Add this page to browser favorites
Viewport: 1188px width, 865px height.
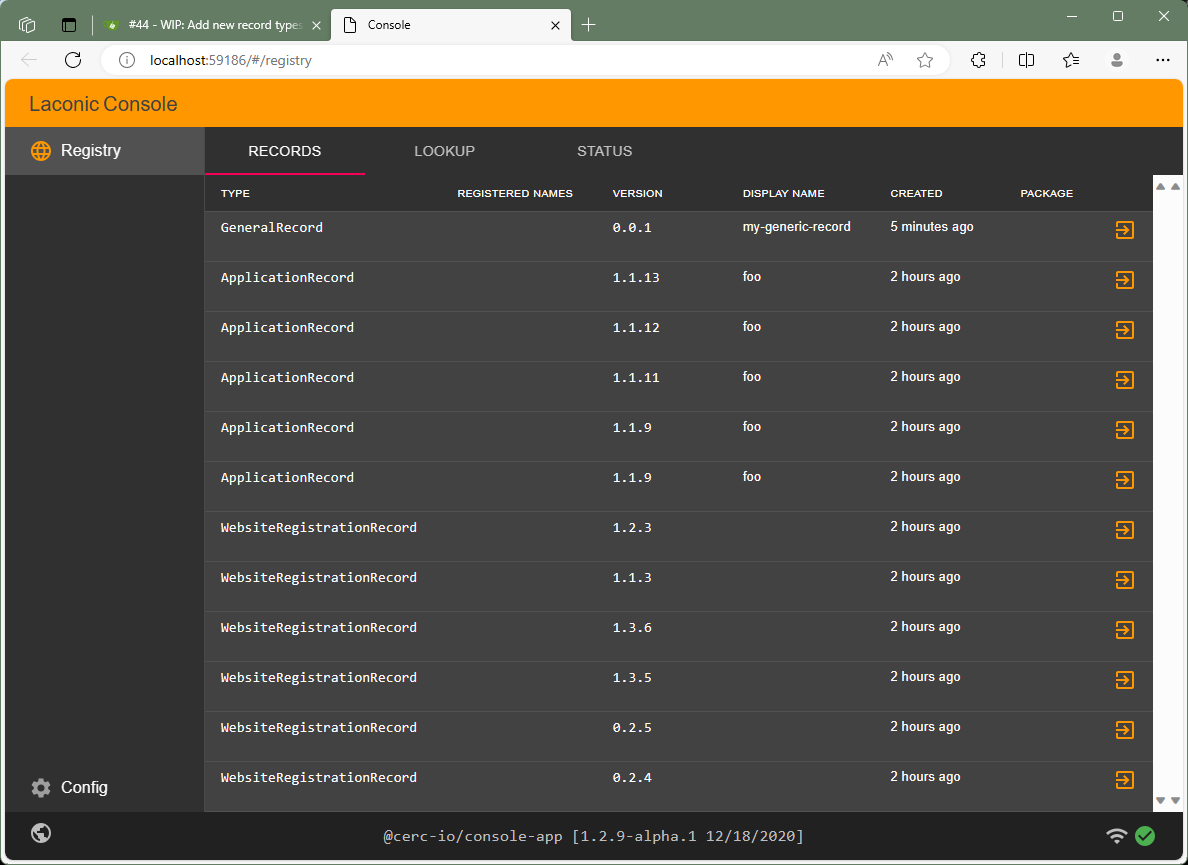925,60
